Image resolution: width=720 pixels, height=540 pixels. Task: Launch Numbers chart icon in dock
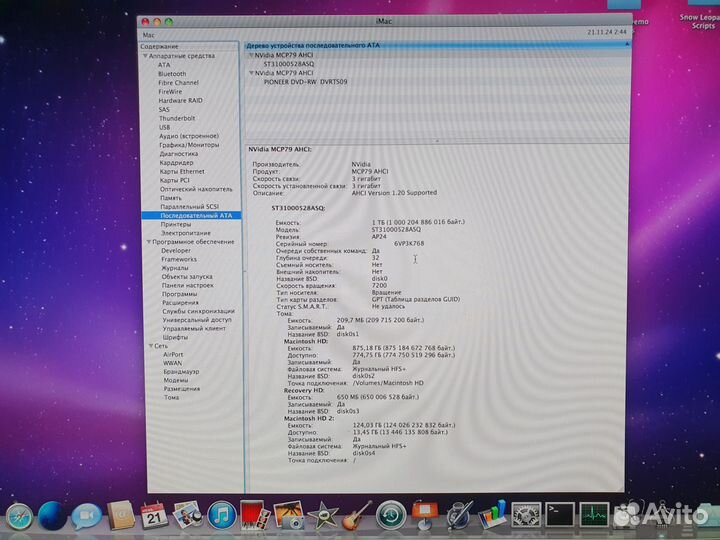(492, 515)
